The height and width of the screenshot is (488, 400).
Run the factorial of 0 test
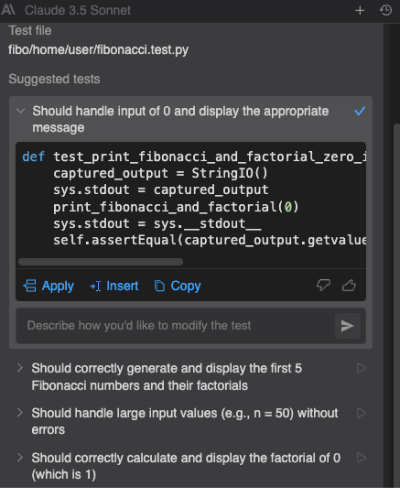pos(361,458)
